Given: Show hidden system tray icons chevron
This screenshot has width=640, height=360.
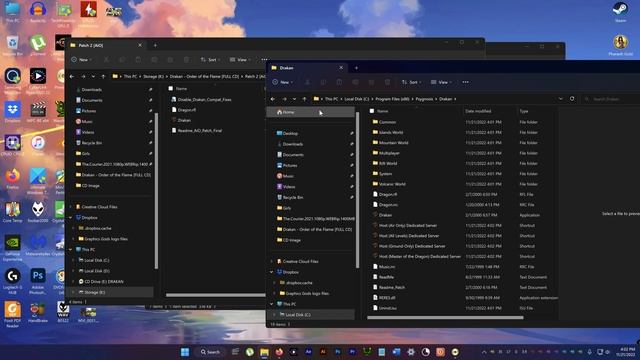Looking at the screenshot, I should click(484, 352).
